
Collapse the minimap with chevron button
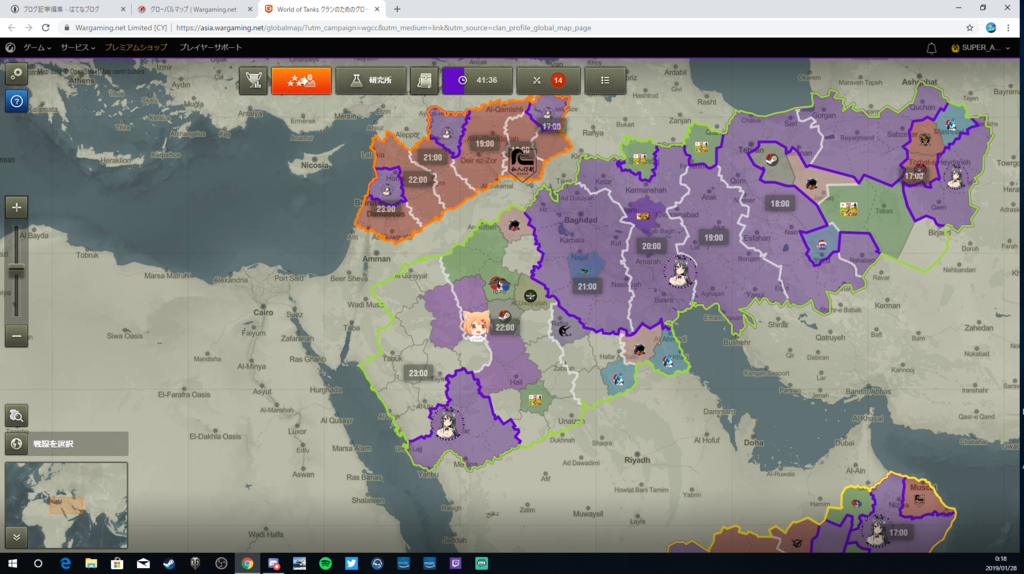(x=16, y=537)
